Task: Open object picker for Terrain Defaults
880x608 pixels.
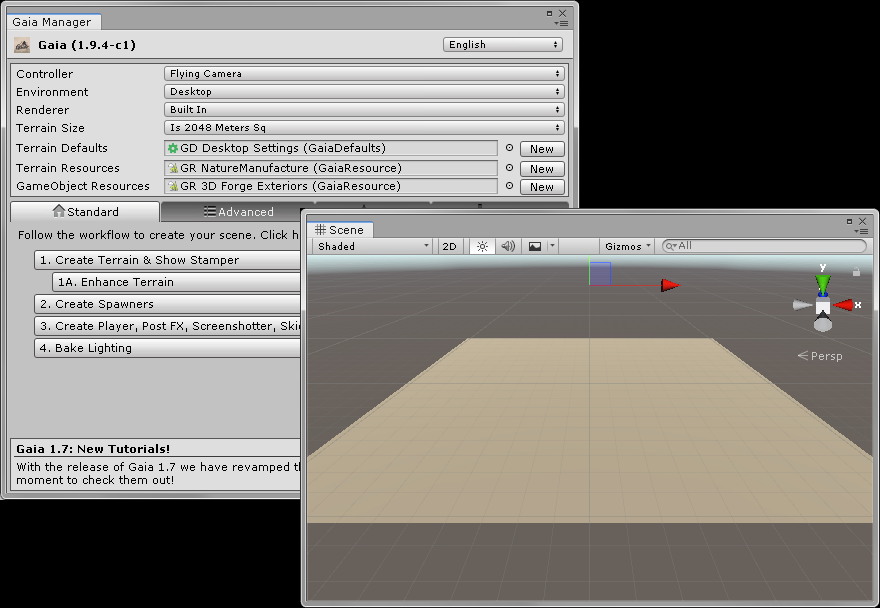Action: click(x=510, y=148)
